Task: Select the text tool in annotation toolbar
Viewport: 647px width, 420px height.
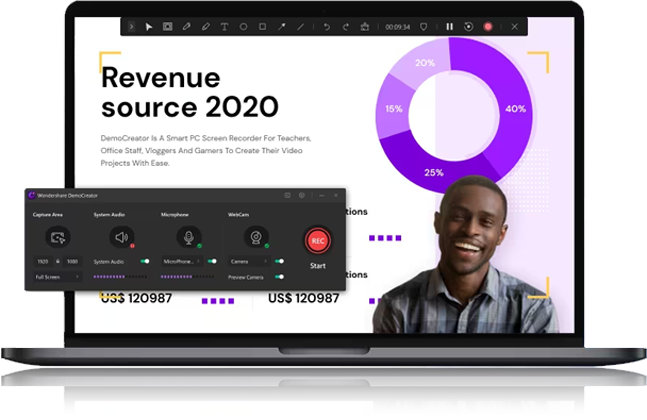Action: (224, 26)
